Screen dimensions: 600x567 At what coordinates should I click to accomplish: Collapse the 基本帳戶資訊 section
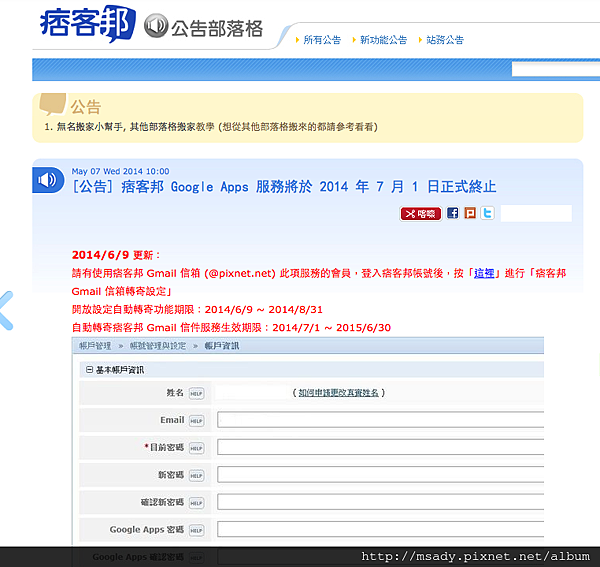[89, 370]
